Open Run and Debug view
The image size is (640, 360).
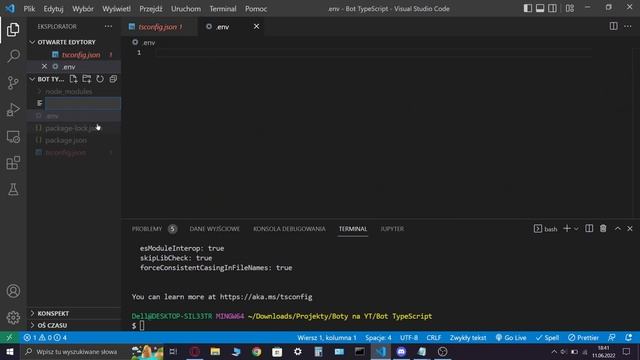coord(13,109)
